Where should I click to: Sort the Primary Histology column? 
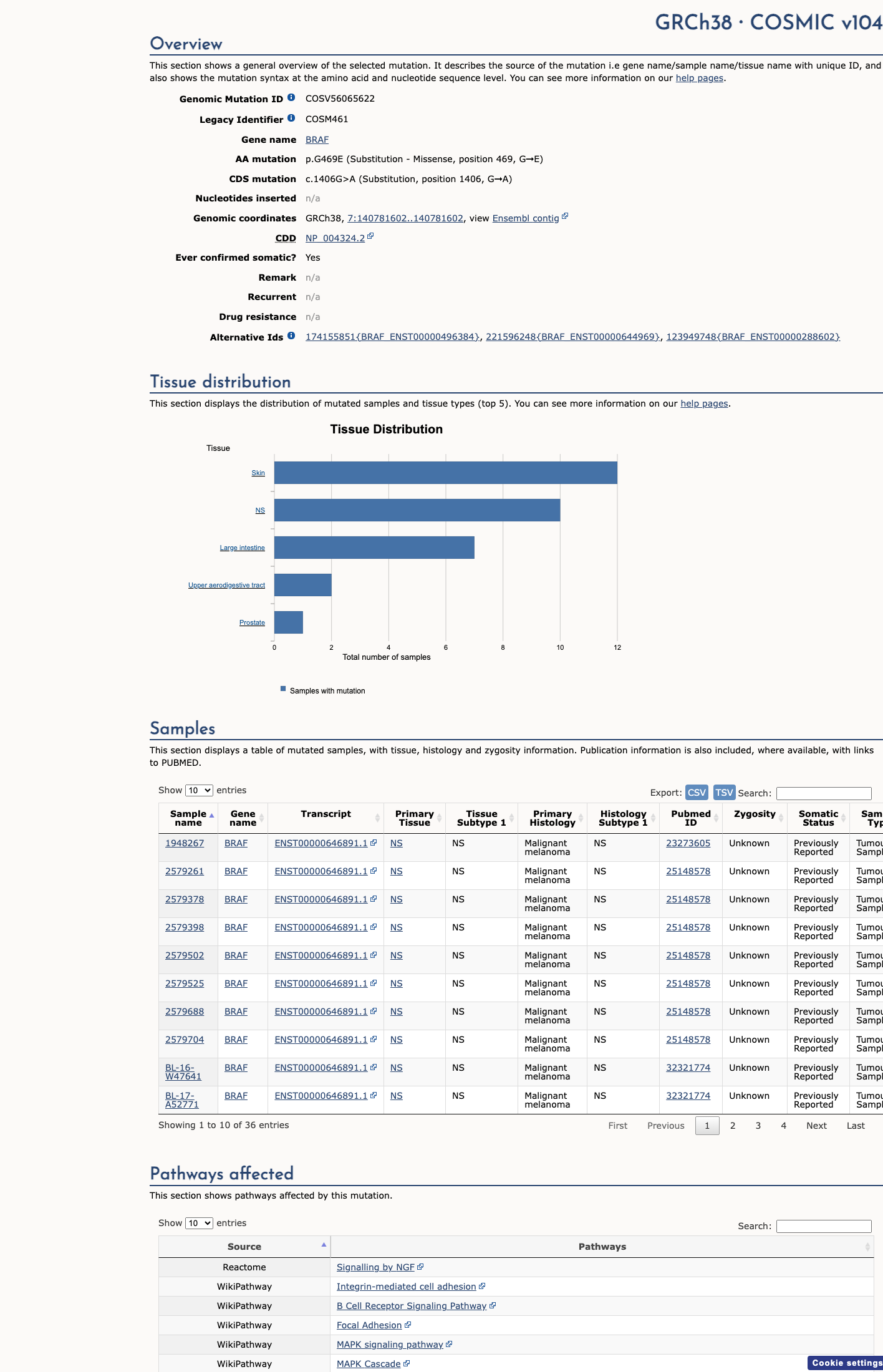pyautogui.click(x=581, y=818)
